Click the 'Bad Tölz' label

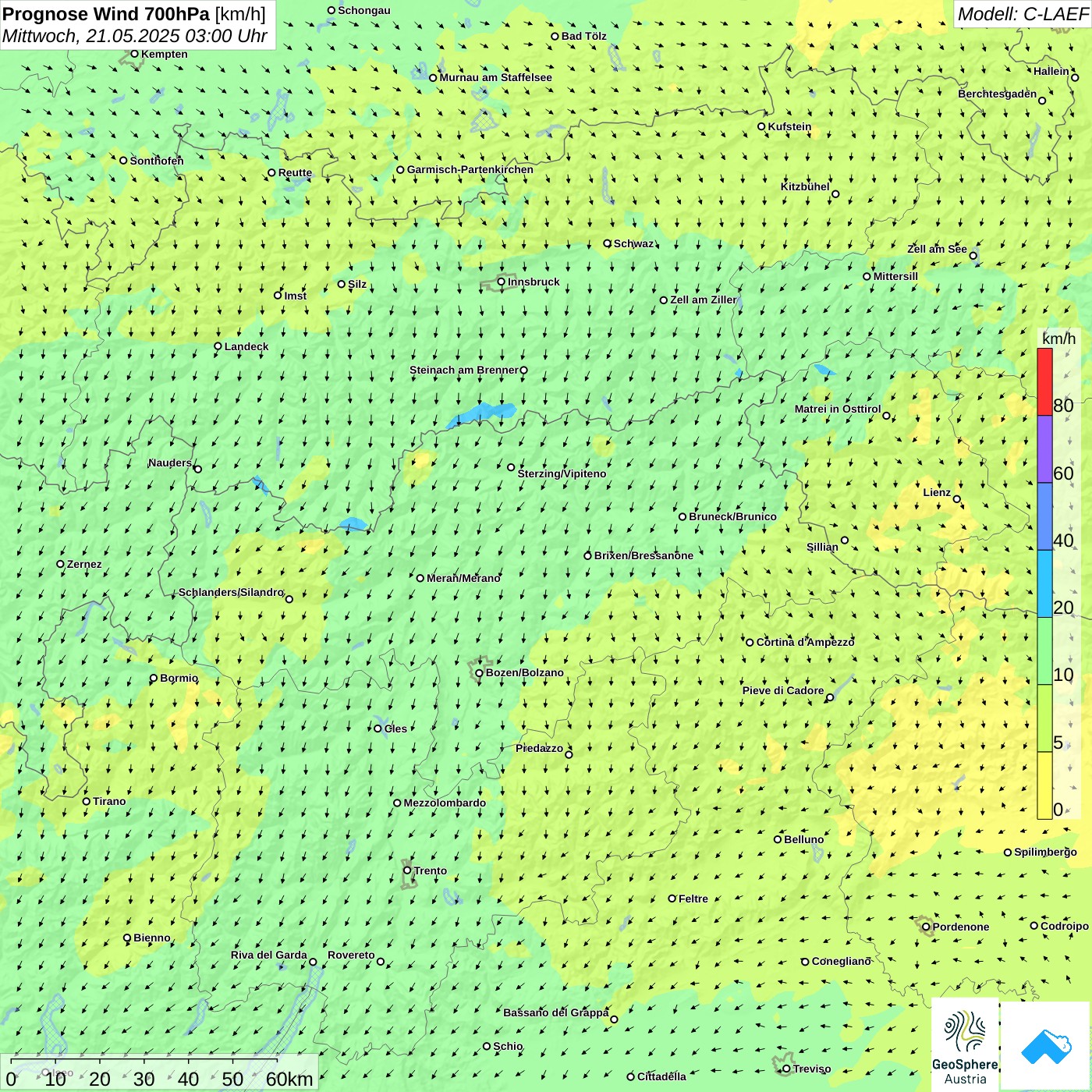584,36
